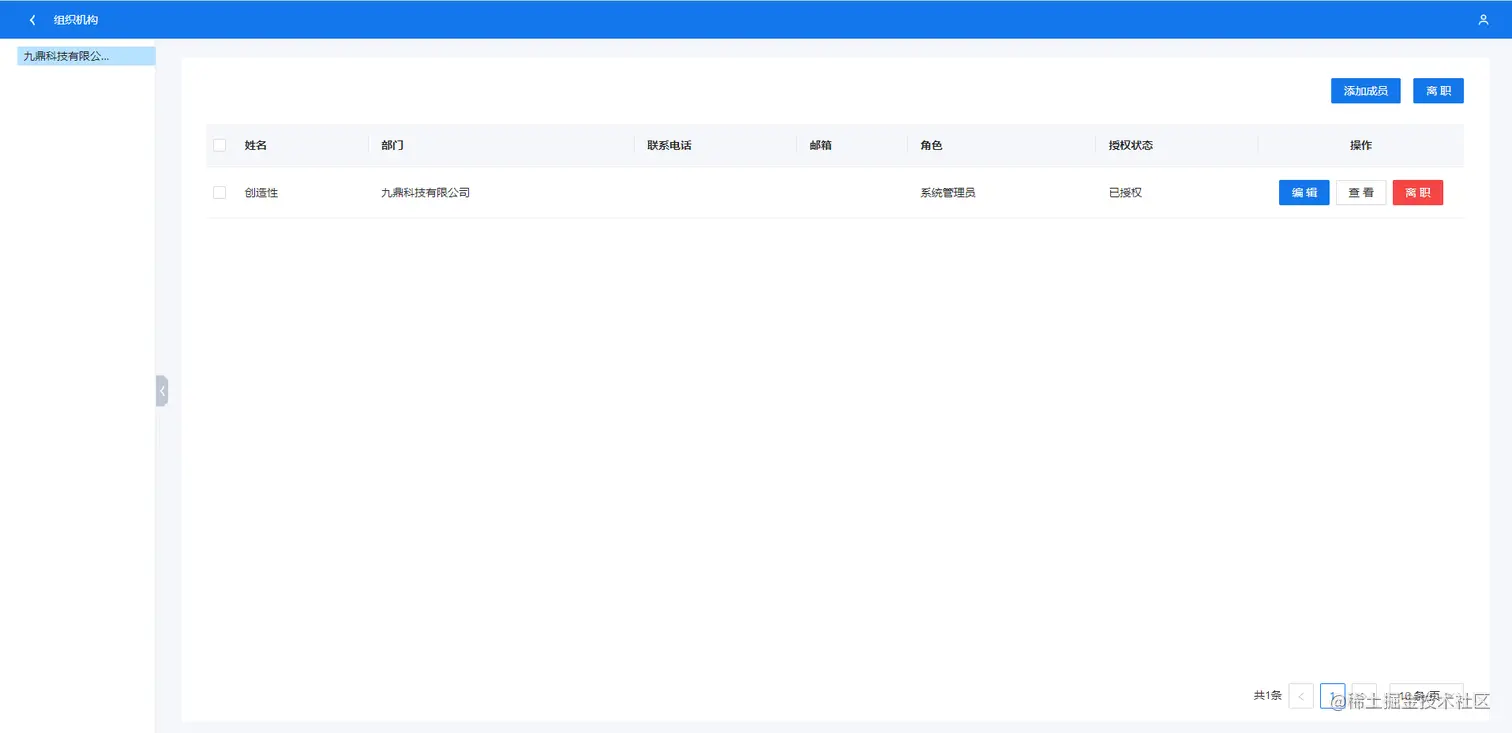Click the 联系电话 column header
Viewport: 1512px width, 733px height.
pyautogui.click(x=669, y=145)
